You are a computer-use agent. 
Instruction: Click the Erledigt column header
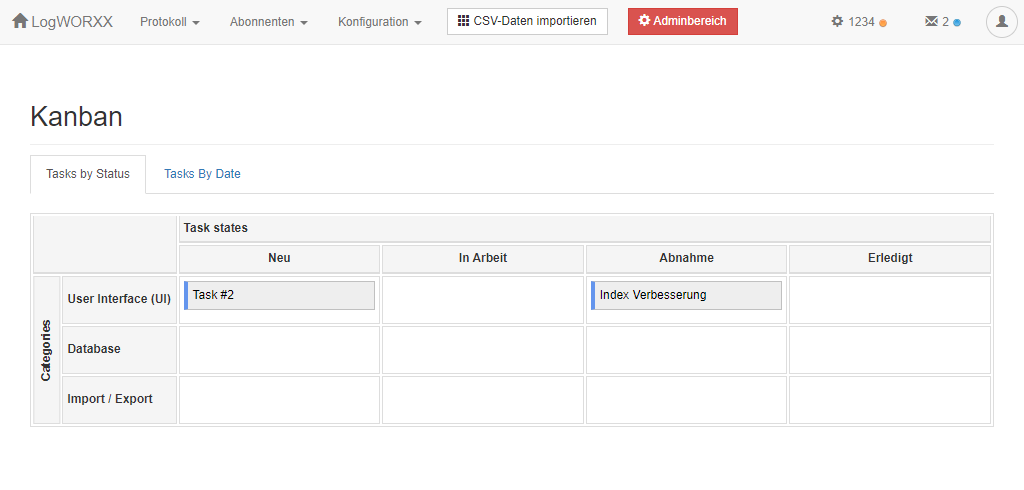pyautogui.click(x=890, y=258)
